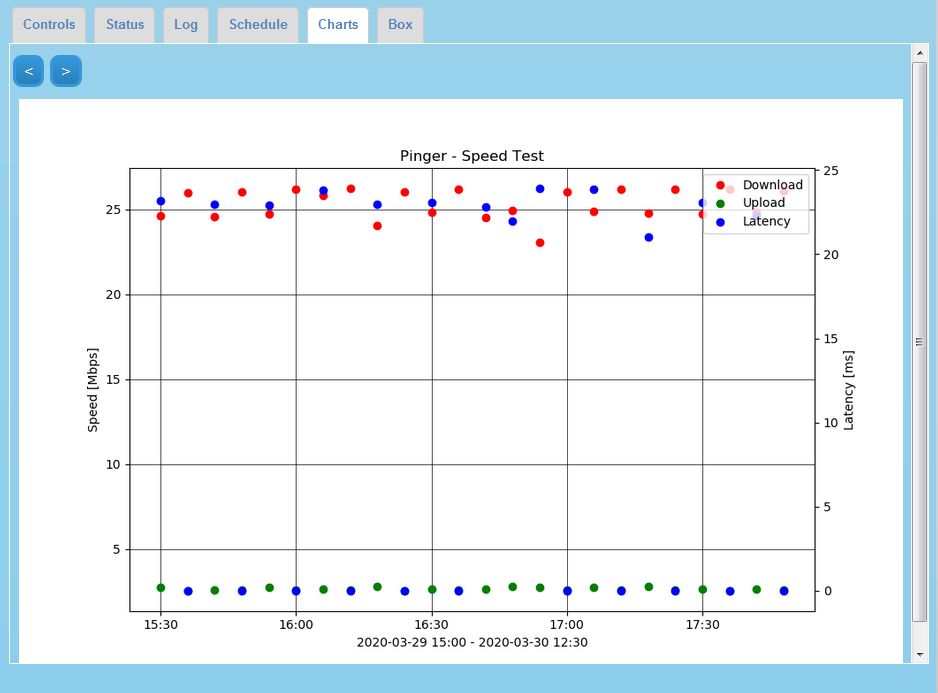The width and height of the screenshot is (938, 693).
Task: Click the 15:30 time axis tick label
Action: coord(161,625)
